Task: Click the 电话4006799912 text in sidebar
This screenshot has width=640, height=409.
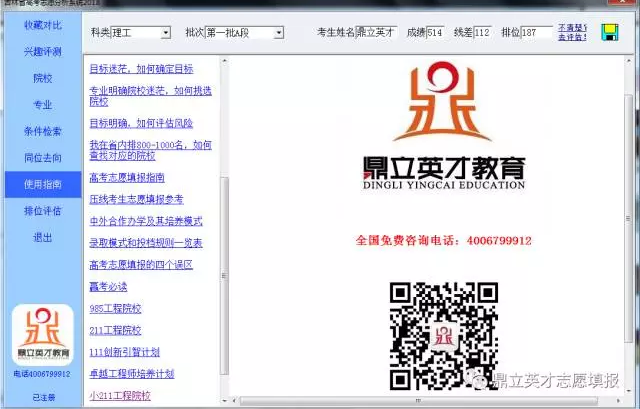Action: coord(42,374)
